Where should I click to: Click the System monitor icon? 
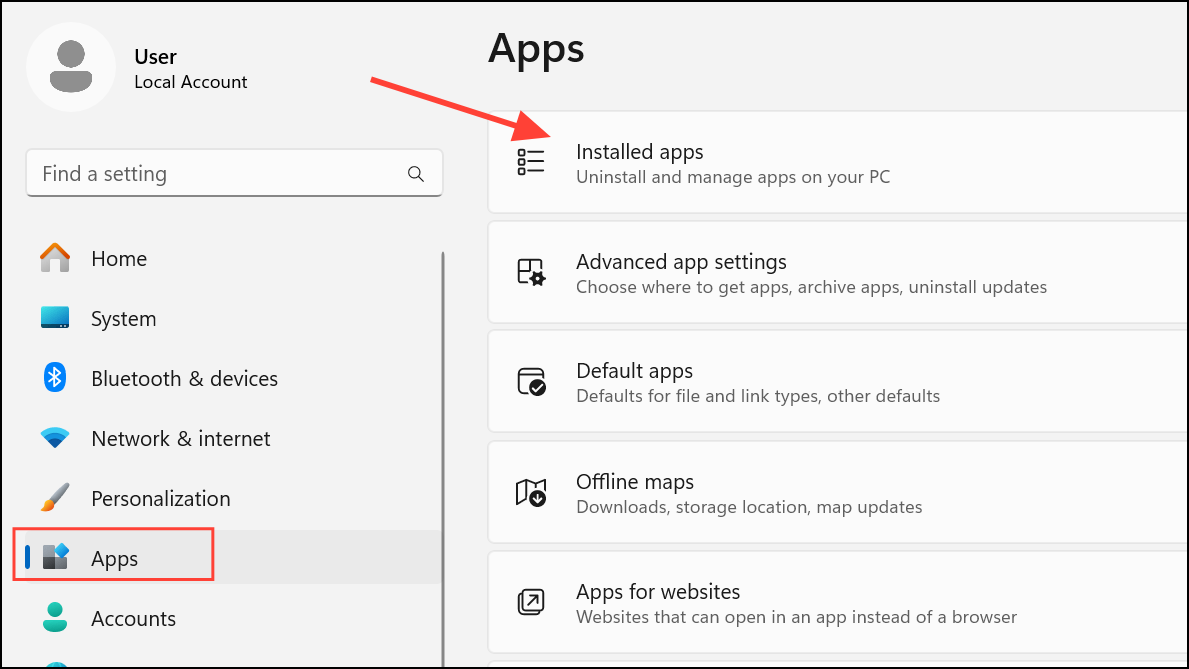(x=54, y=317)
